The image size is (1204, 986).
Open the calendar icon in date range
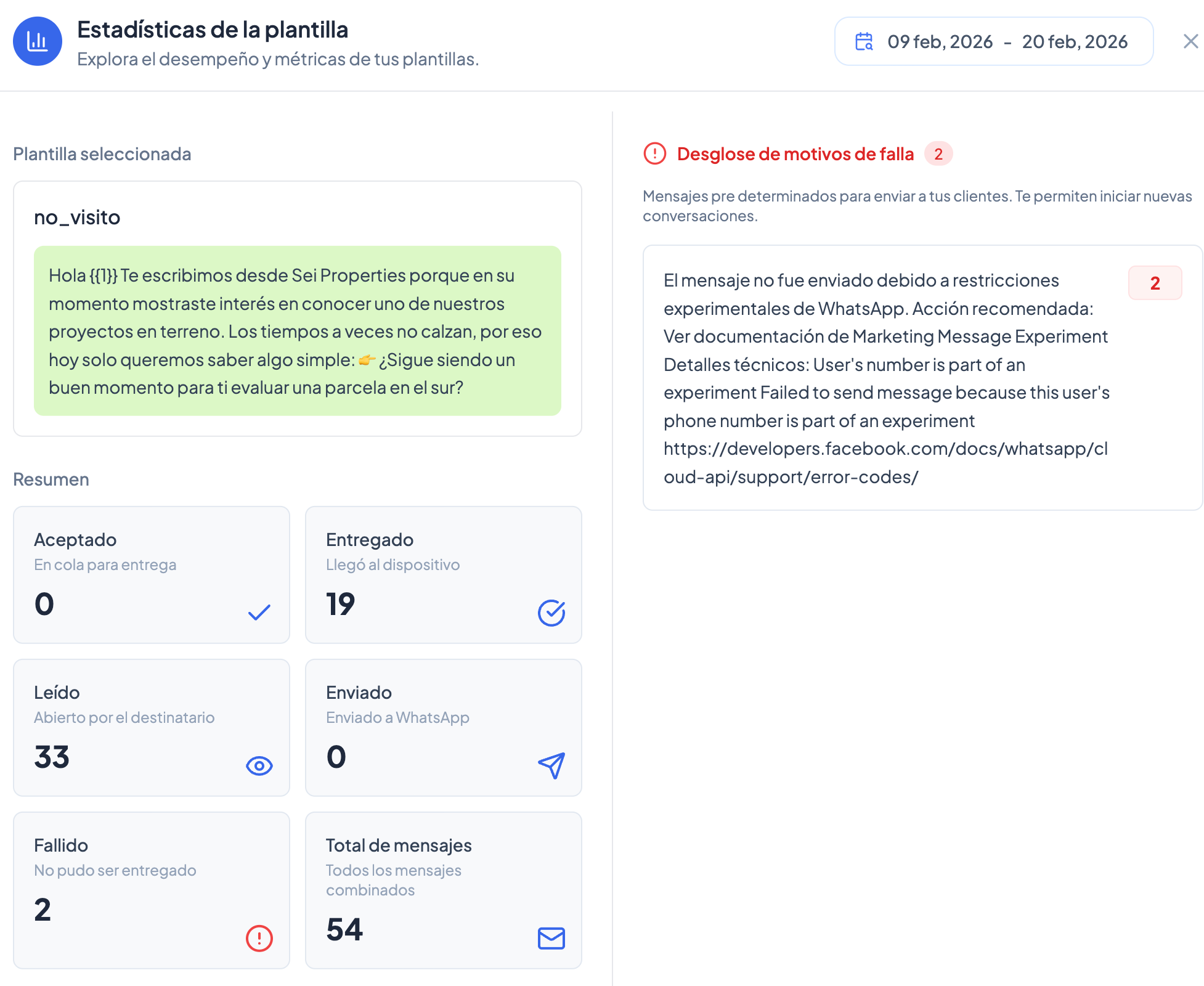[864, 41]
